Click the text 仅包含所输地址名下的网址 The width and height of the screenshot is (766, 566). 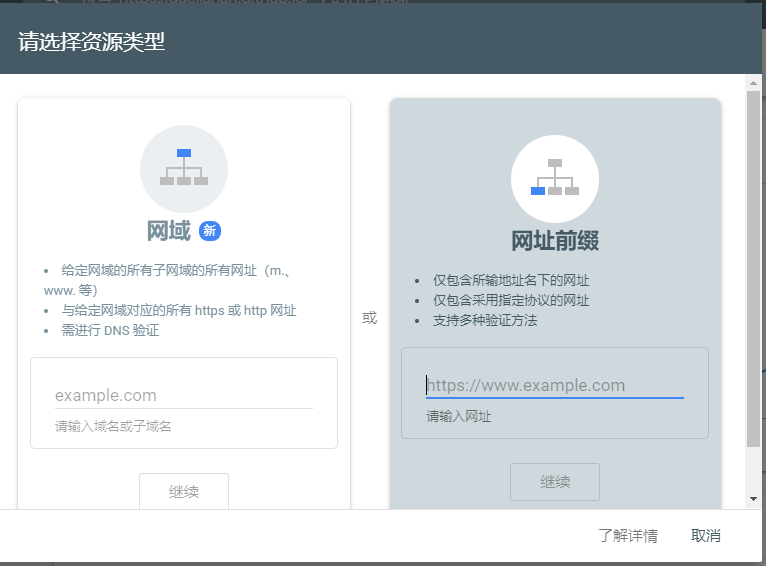[511, 280]
